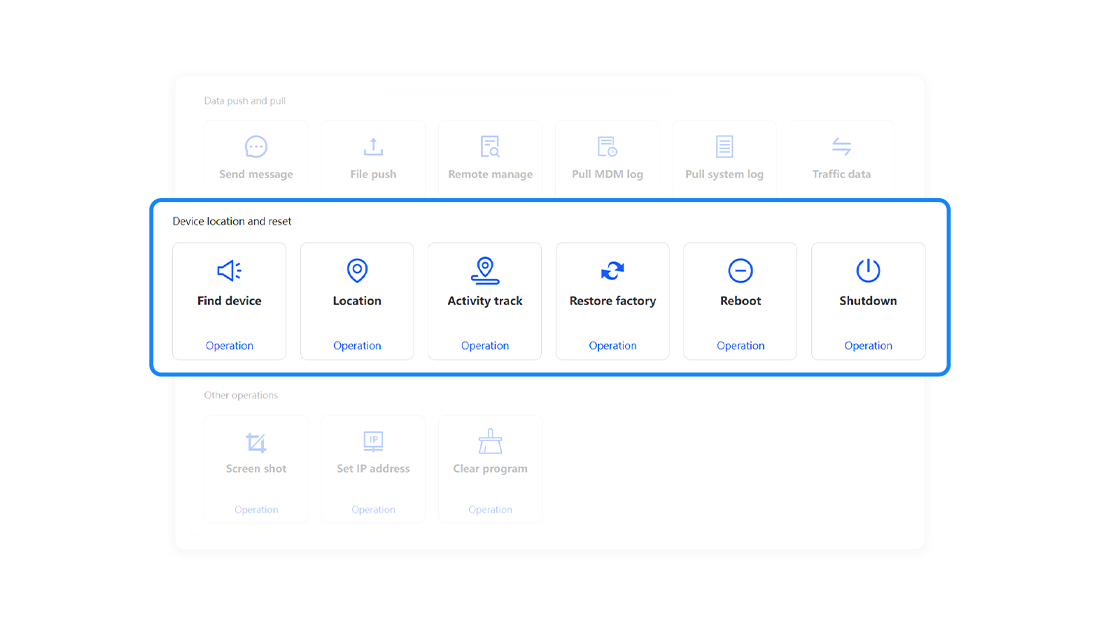1100x620 pixels.
Task: Click the 'Send message' label
Action: 256,174
